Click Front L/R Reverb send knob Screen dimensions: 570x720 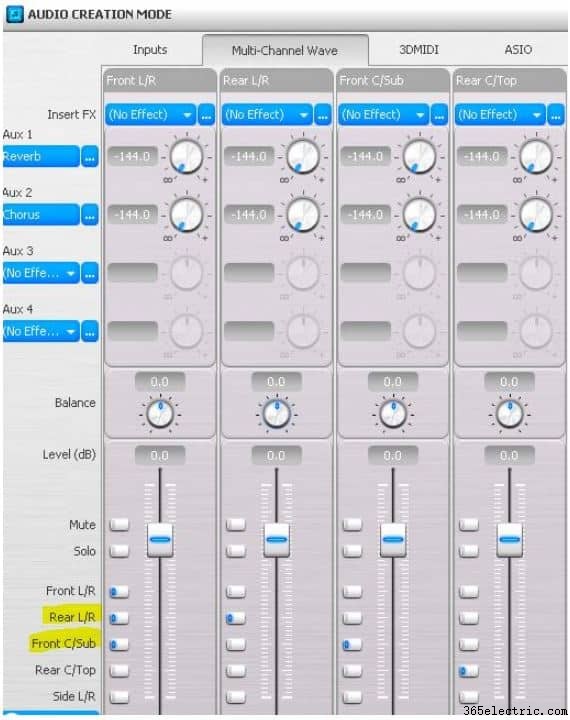(186, 157)
